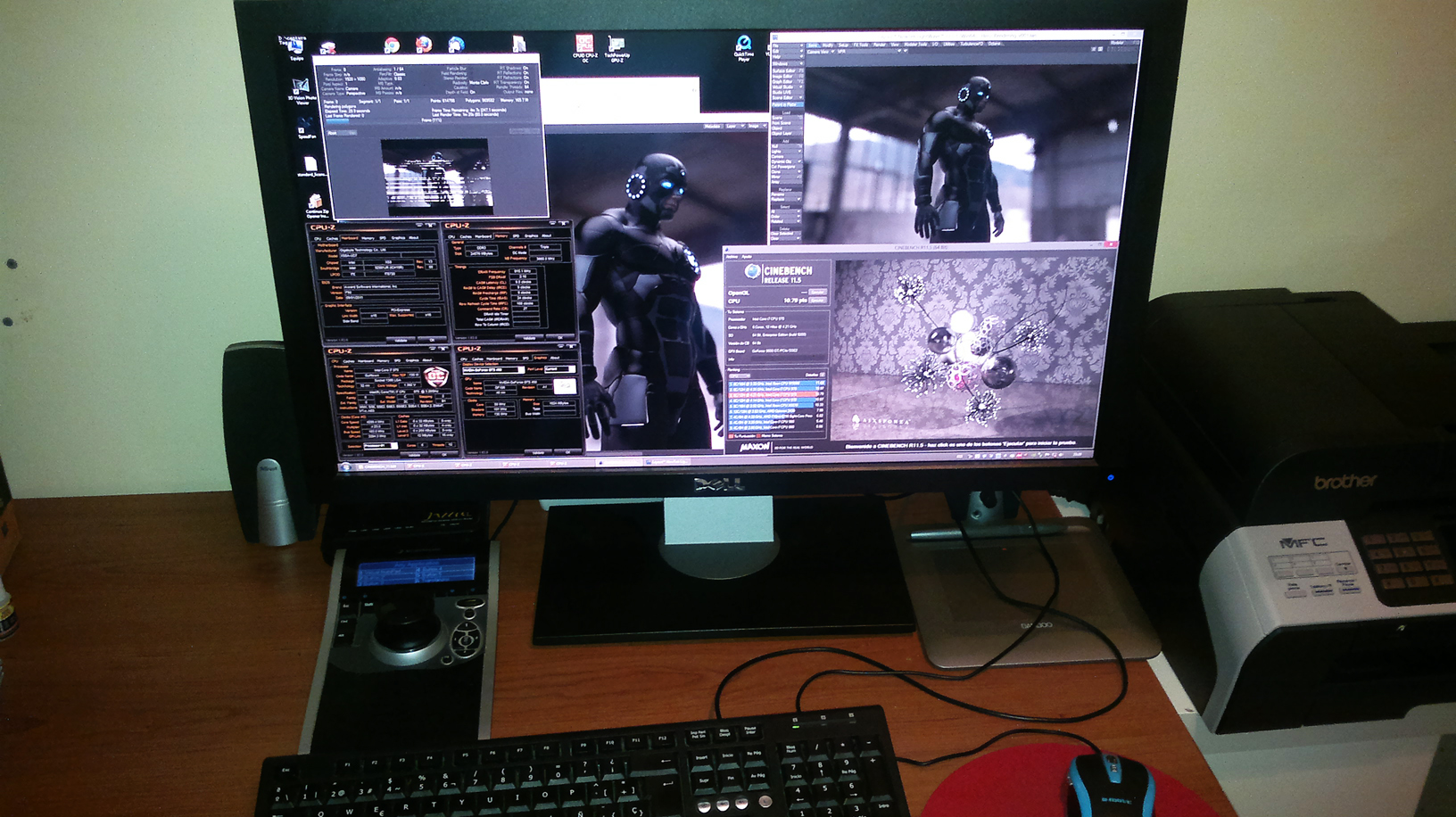
Task: Run the Cinebench CPU test
Action: (x=817, y=301)
